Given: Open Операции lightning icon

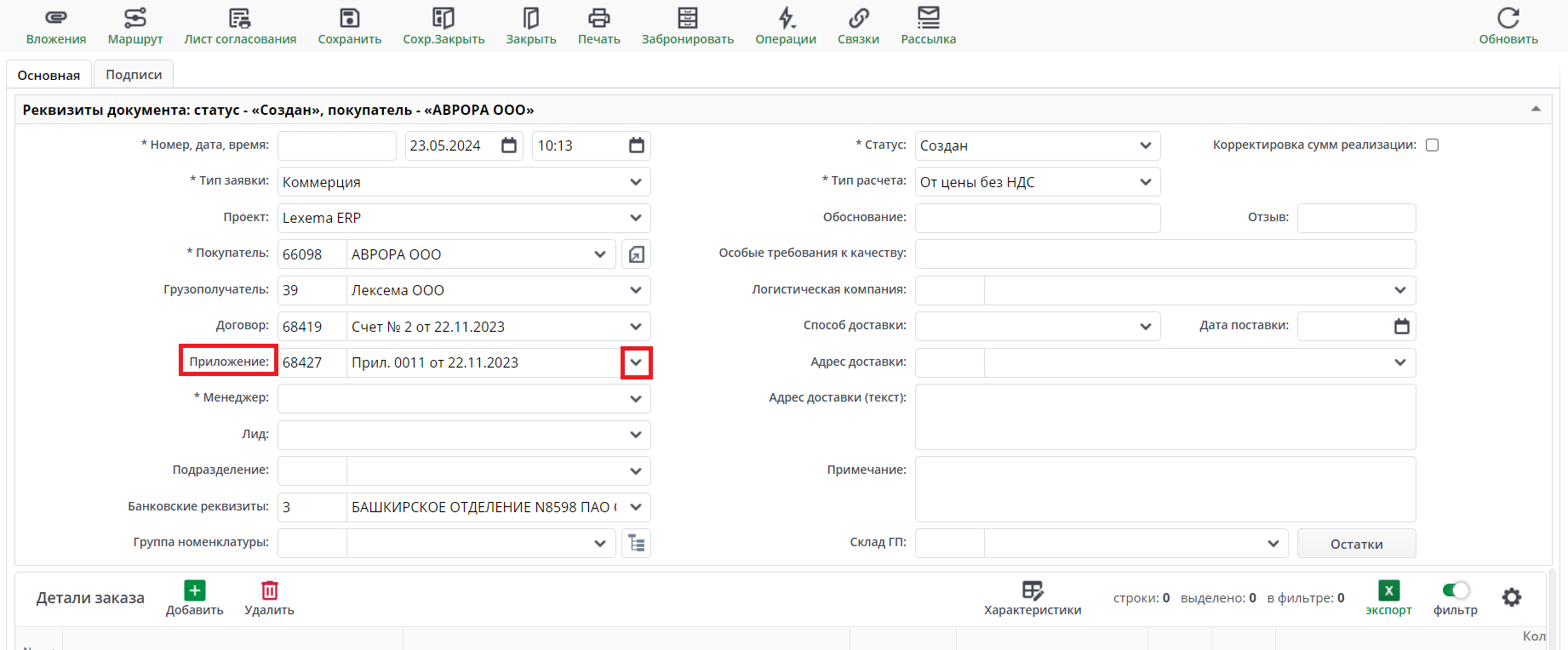Looking at the screenshot, I should 786,18.
